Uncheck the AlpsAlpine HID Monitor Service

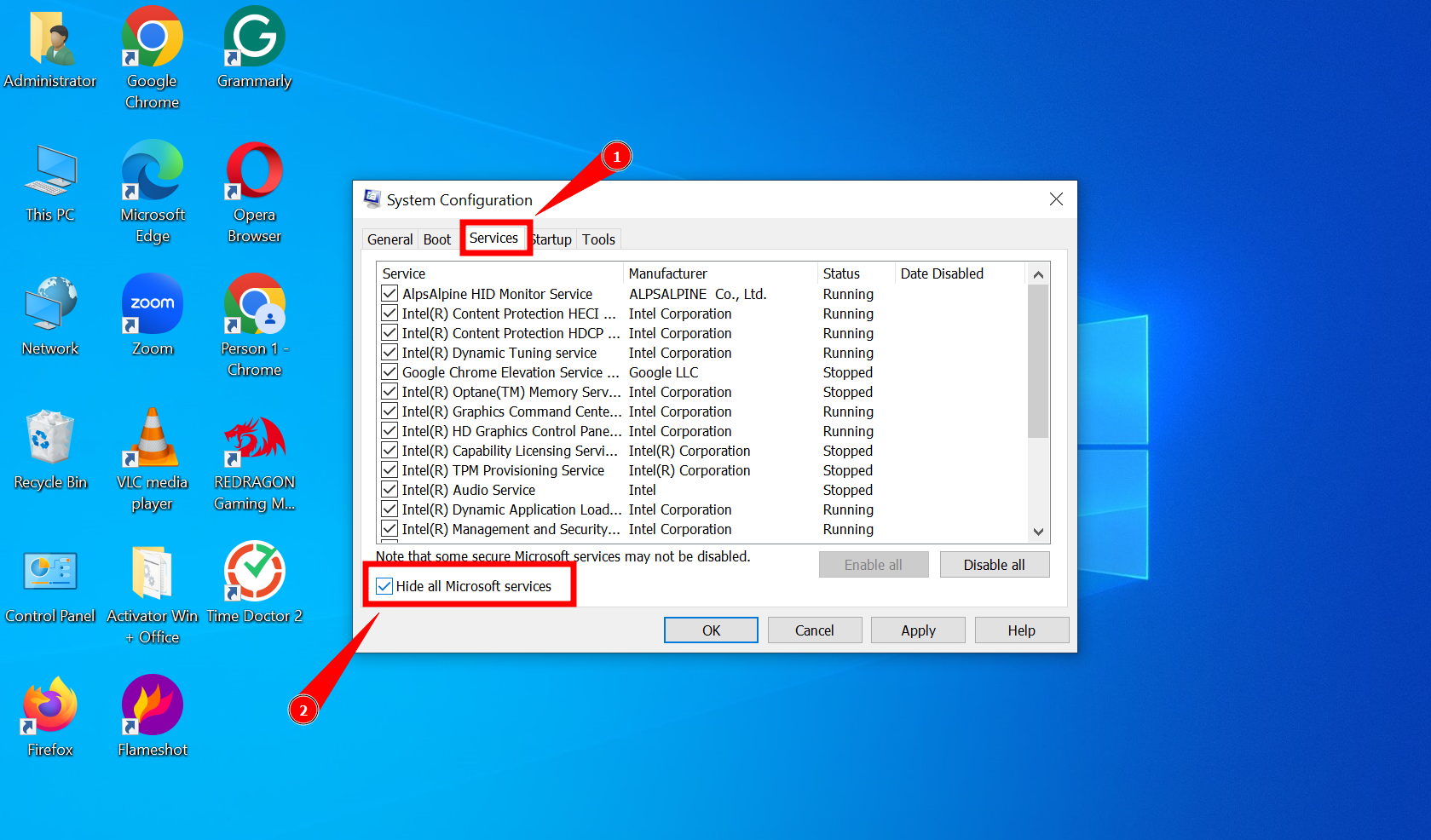tap(389, 293)
